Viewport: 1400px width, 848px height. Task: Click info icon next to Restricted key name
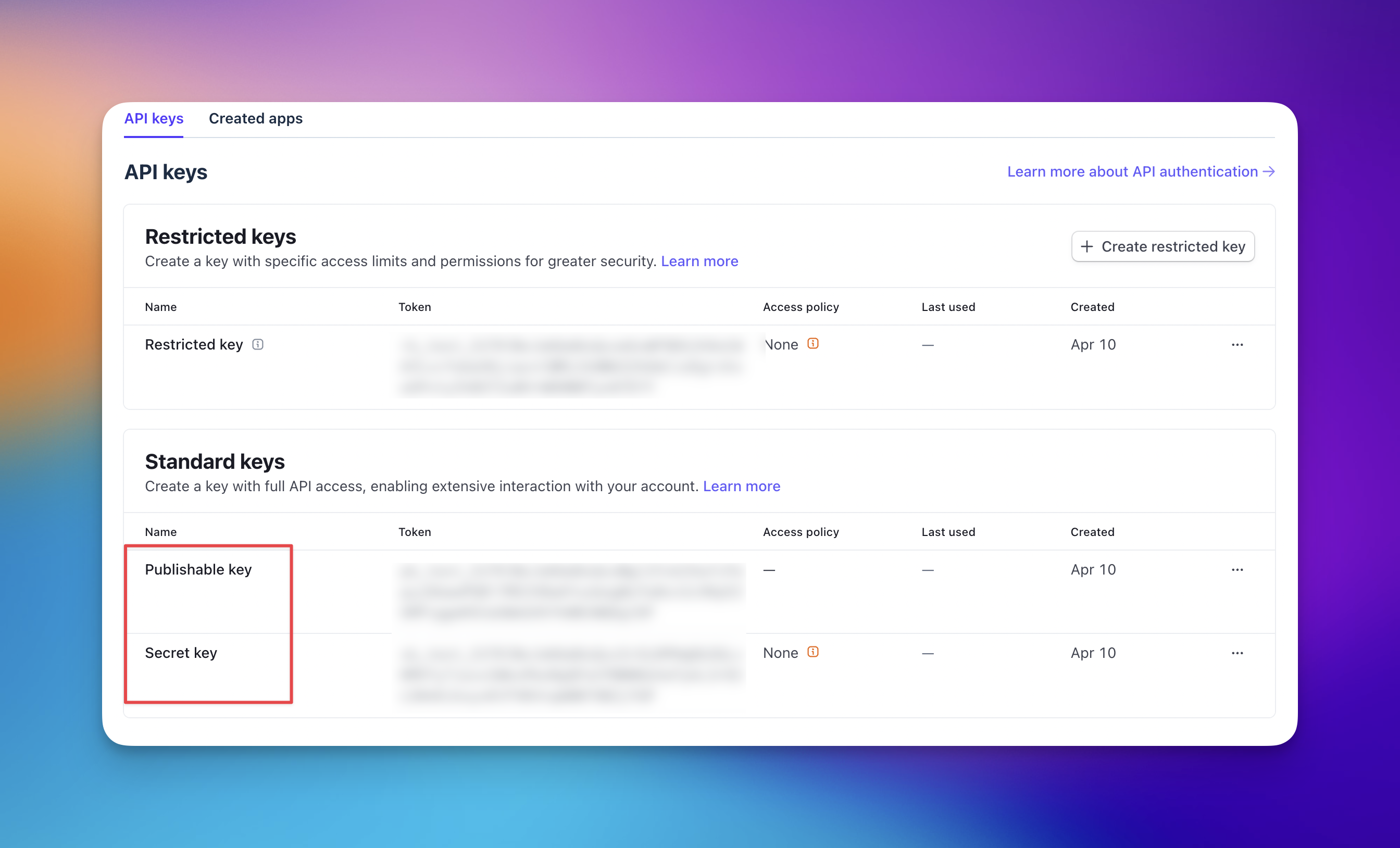coord(258,344)
